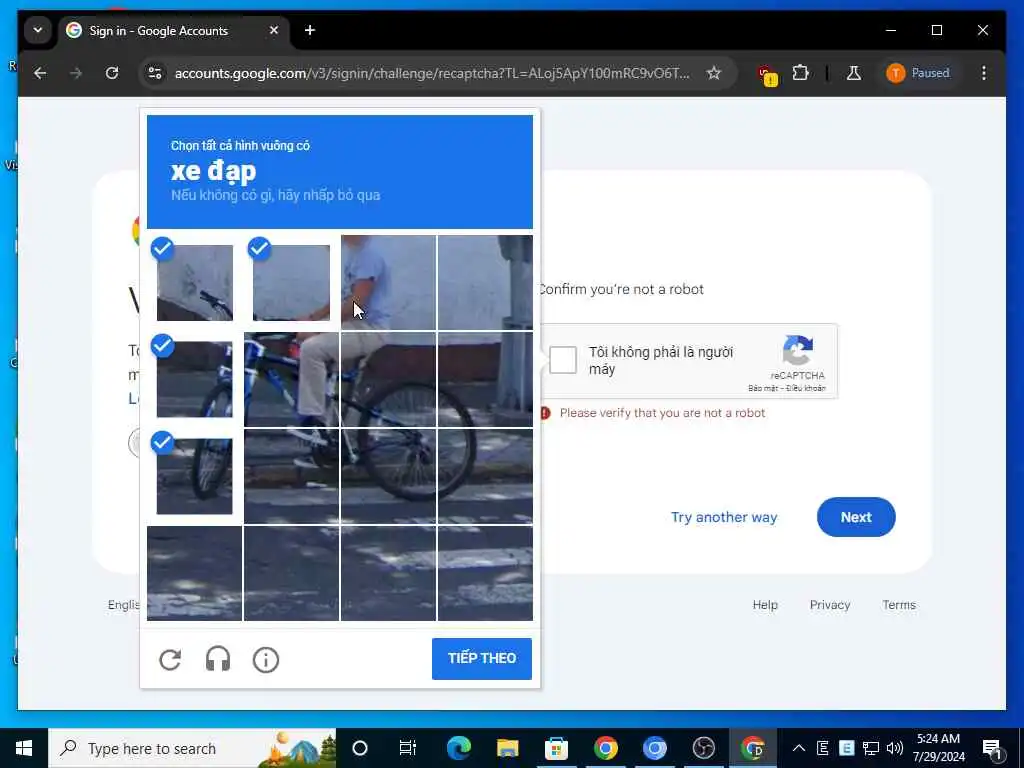This screenshot has height=768, width=1024.
Task: Open the blue Chromium taskbar icon
Action: point(654,748)
